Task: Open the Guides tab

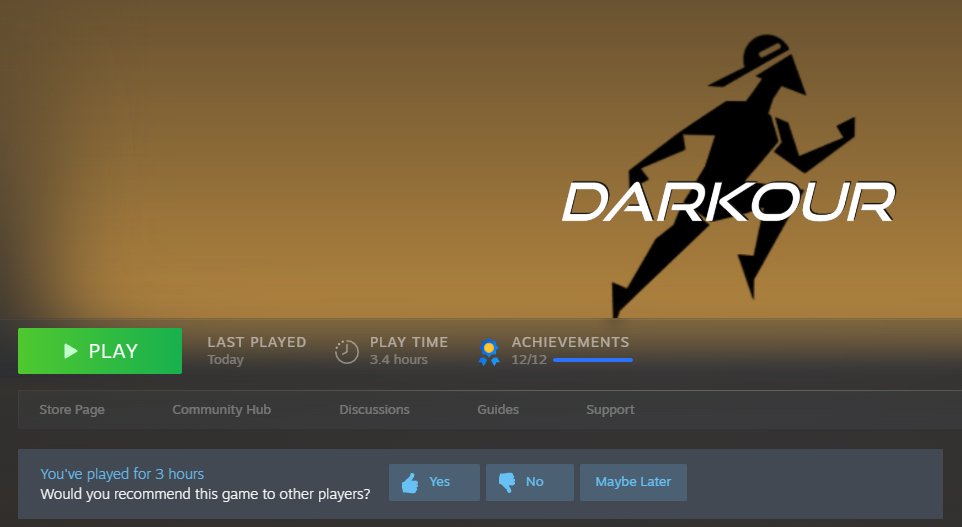Action: click(x=498, y=409)
